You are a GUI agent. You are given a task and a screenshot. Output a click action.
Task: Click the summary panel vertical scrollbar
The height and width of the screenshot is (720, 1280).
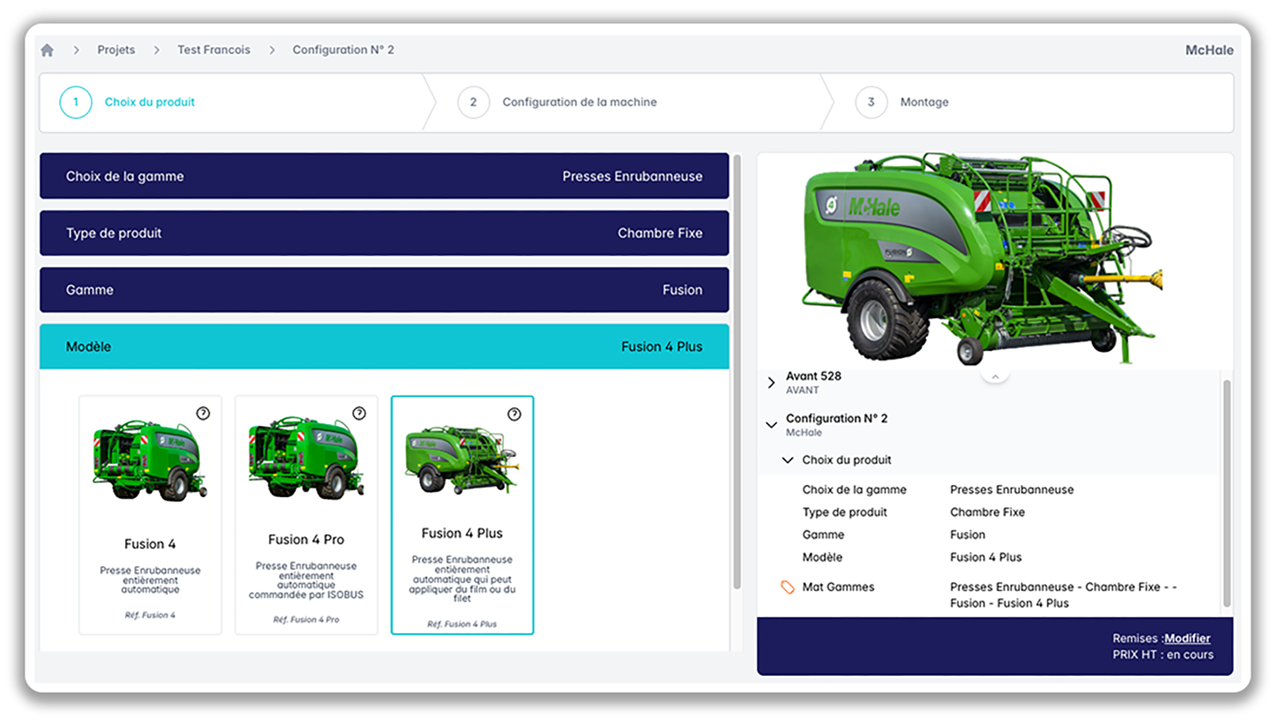1227,493
